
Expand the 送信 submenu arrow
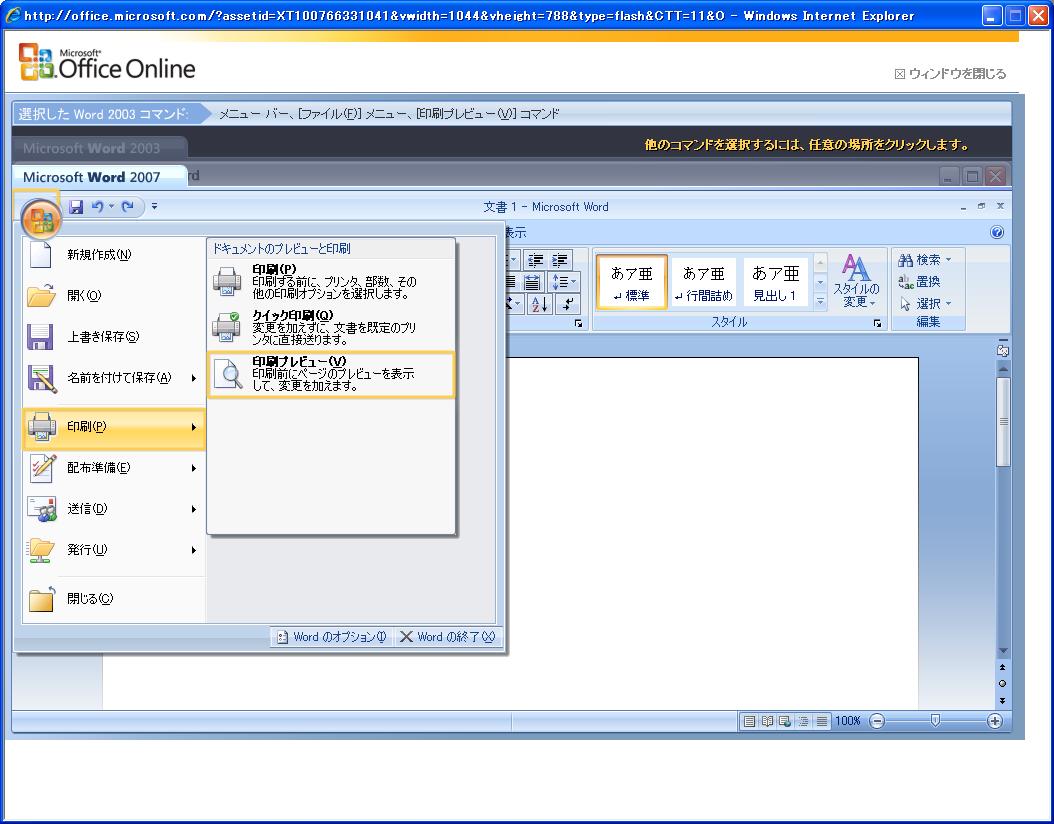pyautogui.click(x=194, y=509)
